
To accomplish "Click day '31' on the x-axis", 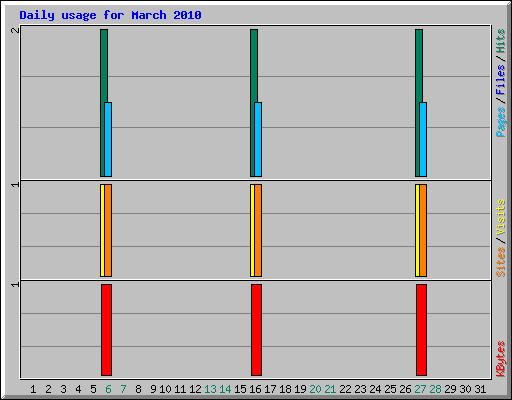I will (x=480, y=389).
